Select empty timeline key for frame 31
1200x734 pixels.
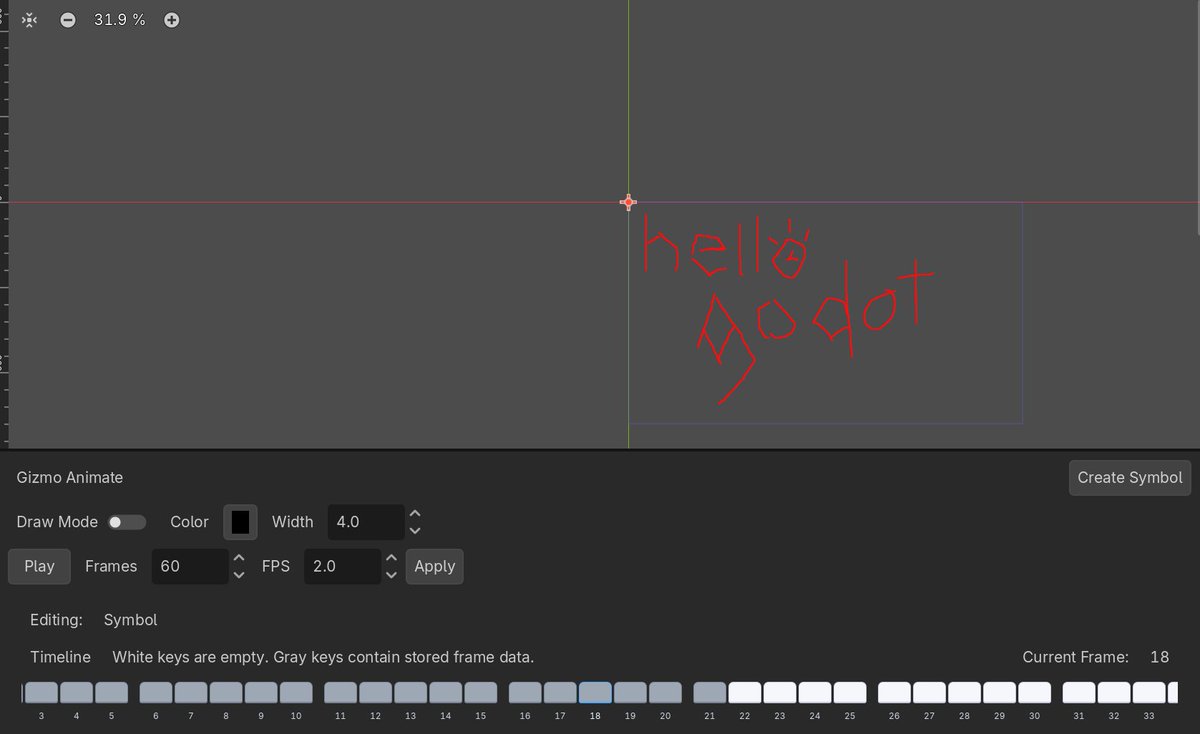tap(1079, 692)
